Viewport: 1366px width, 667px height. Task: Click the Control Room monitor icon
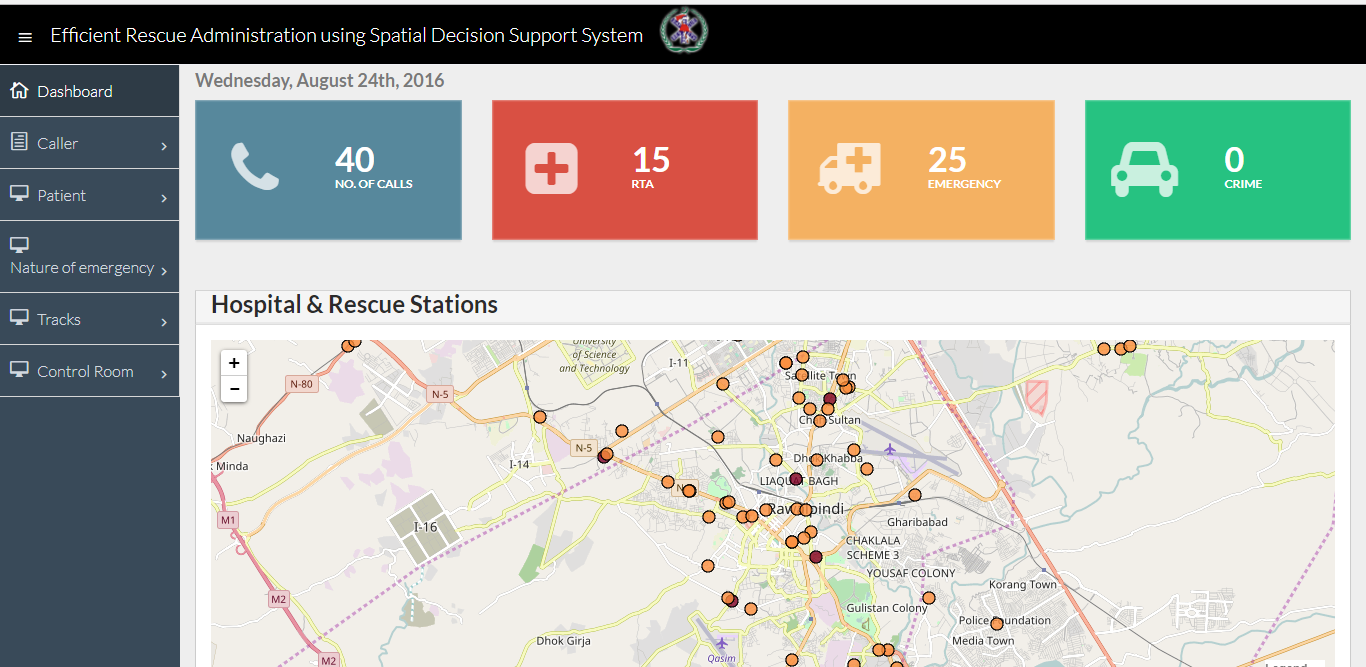click(19, 370)
